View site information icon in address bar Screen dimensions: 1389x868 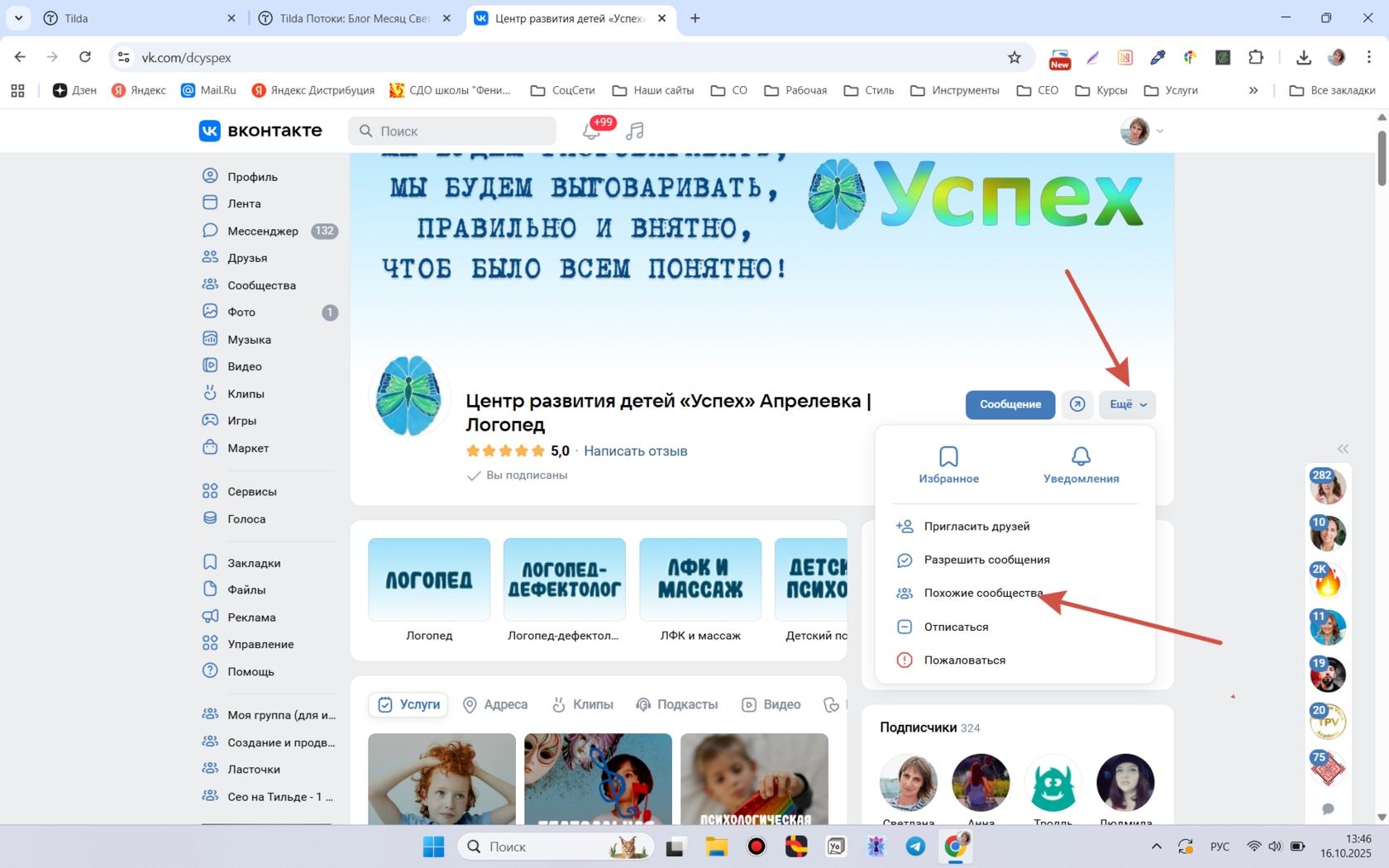tap(123, 57)
